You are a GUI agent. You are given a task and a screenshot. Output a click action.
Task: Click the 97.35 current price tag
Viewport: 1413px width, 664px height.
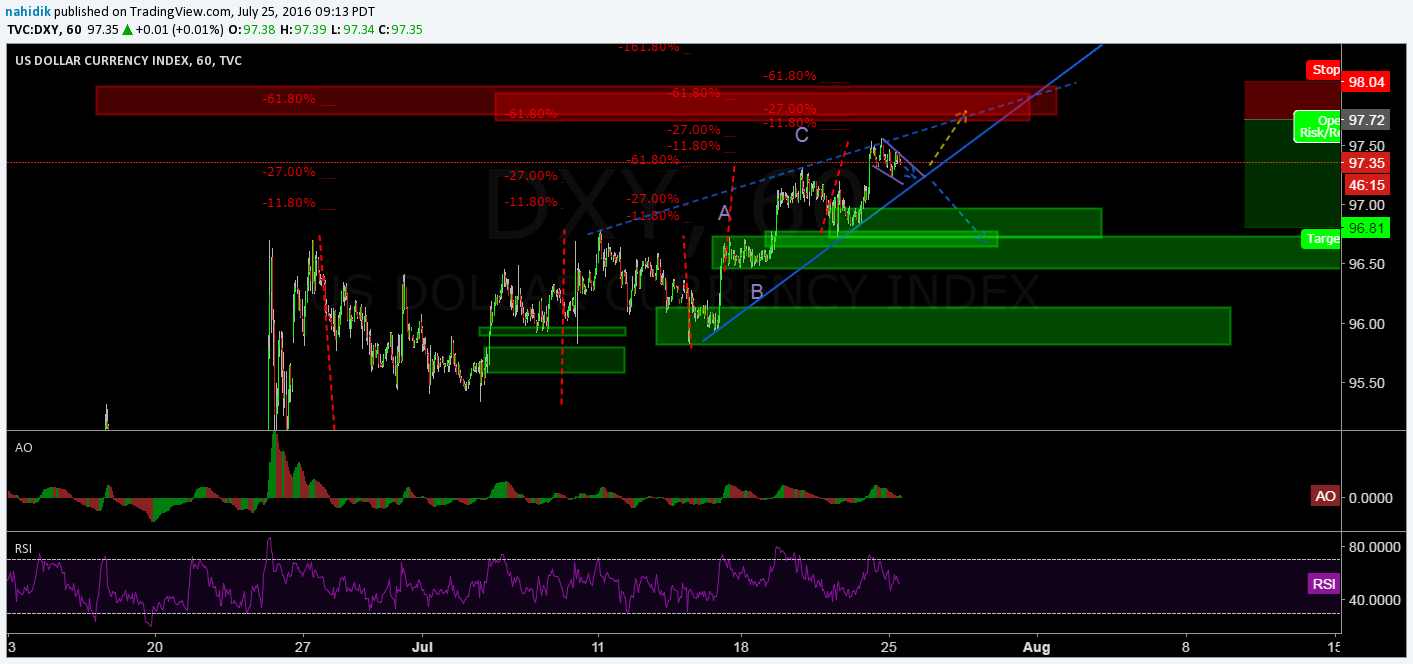click(x=1367, y=163)
